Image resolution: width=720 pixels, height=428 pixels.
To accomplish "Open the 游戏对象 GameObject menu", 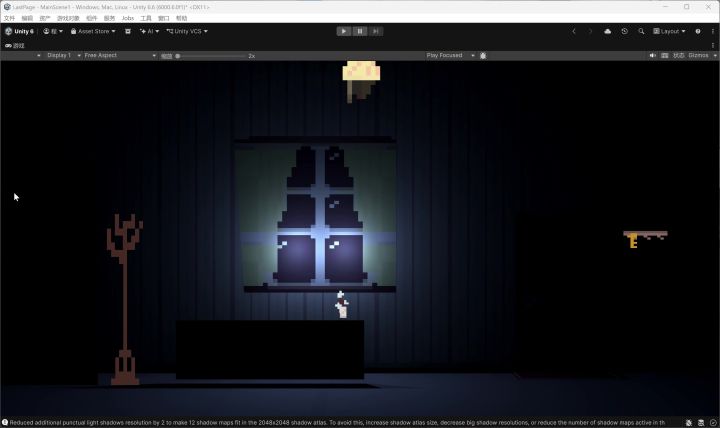I will (68, 18).
